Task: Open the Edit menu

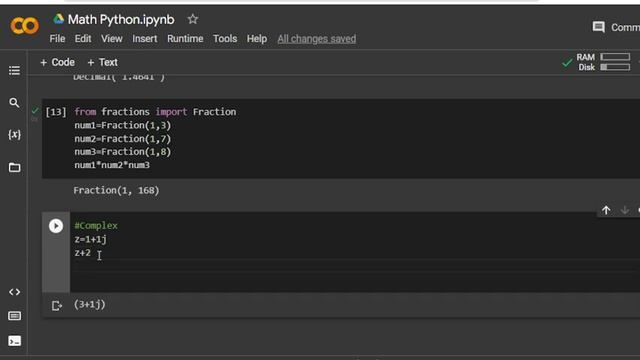Action: click(83, 39)
